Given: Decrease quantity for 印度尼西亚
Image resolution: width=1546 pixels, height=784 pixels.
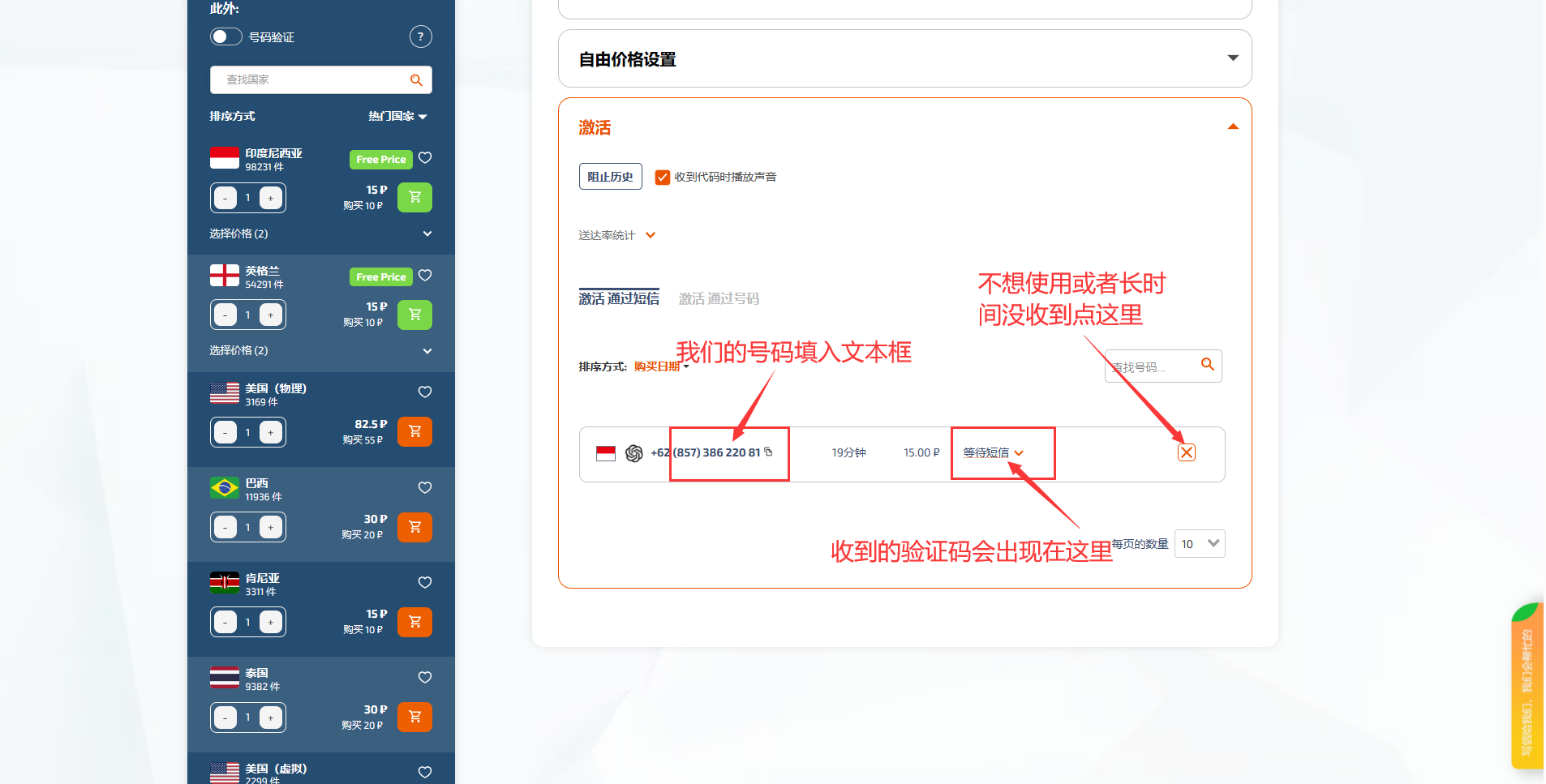Looking at the screenshot, I should point(225,198).
